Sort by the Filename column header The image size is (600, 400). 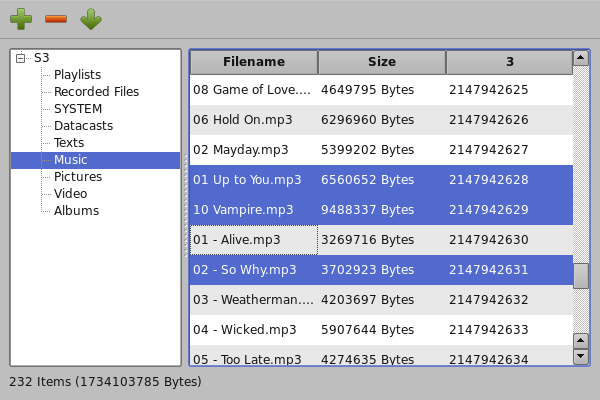[x=254, y=62]
